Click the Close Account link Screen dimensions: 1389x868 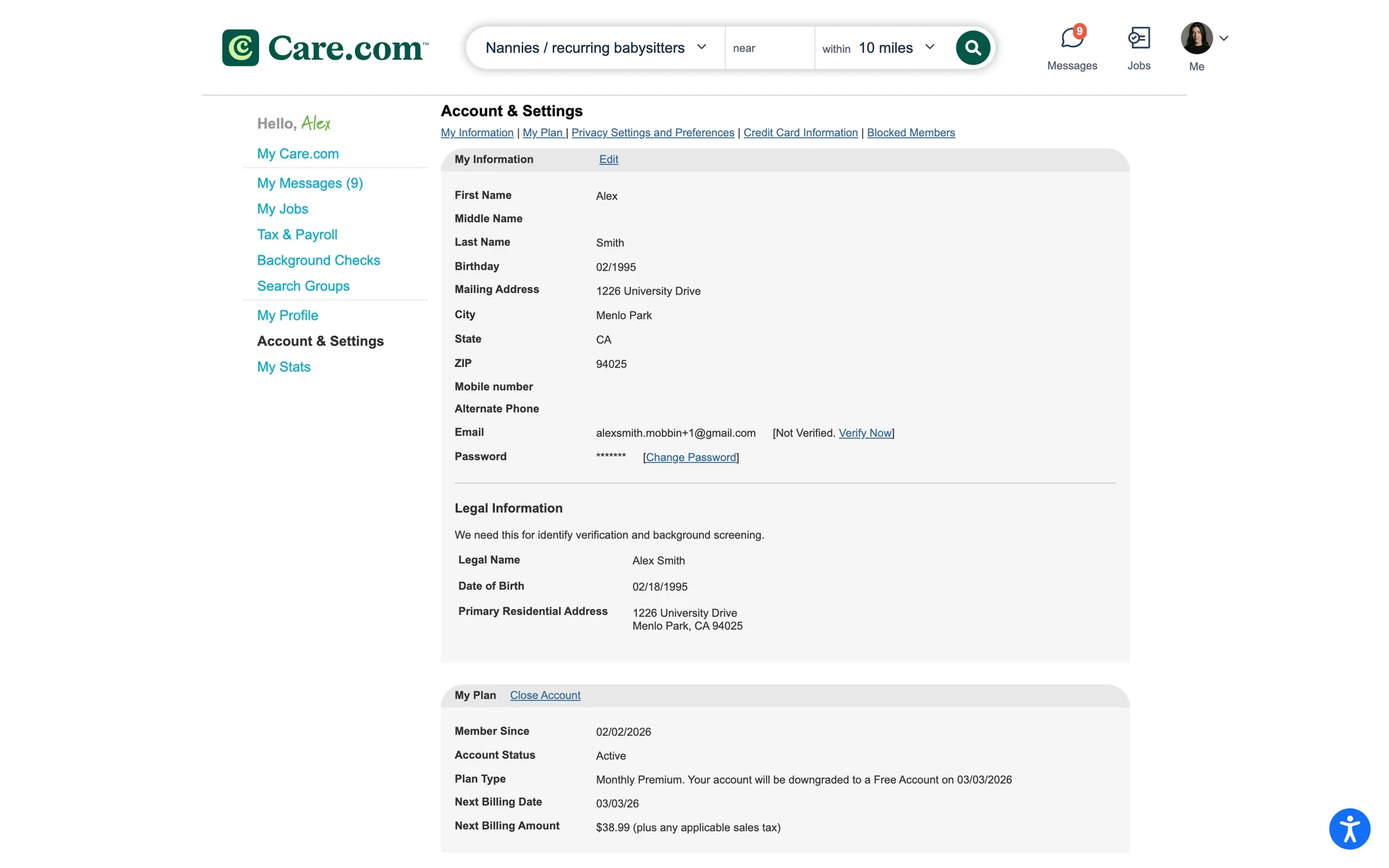pos(545,695)
